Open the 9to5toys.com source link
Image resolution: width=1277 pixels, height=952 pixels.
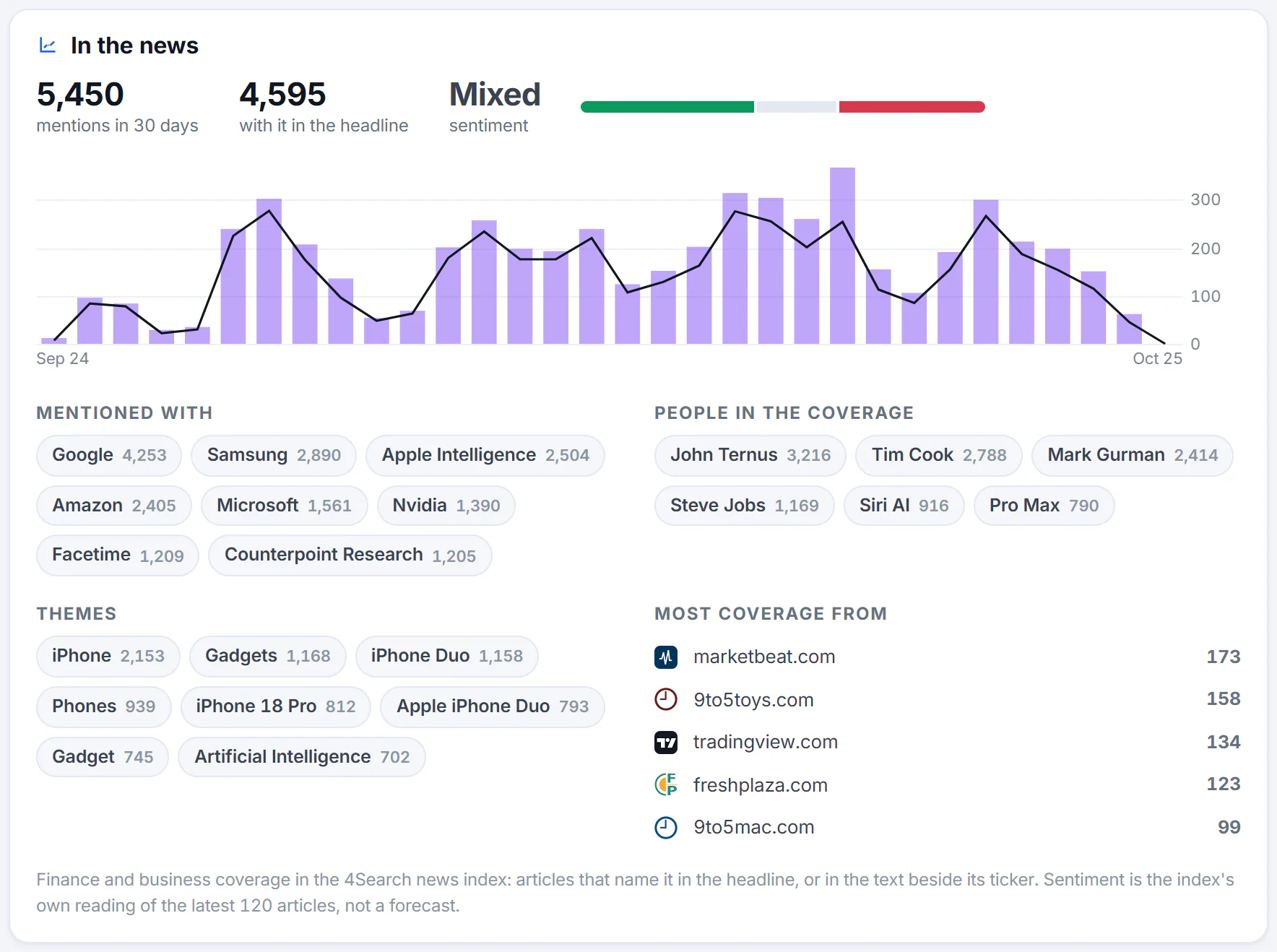753,700
